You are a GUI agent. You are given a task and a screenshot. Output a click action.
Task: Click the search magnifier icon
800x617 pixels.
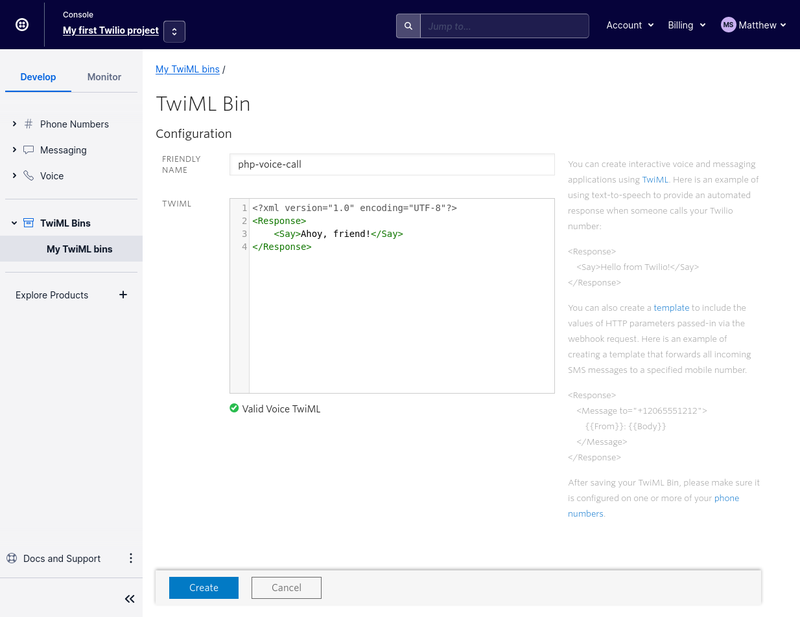pos(408,25)
